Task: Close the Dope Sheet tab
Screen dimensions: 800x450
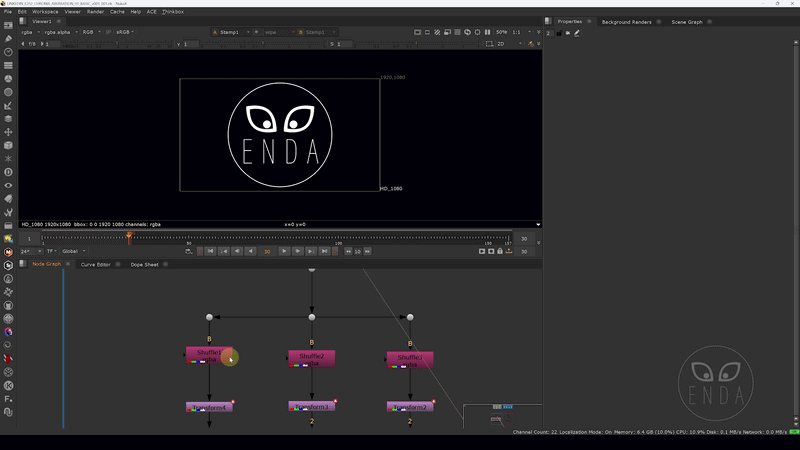Action: (165, 264)
